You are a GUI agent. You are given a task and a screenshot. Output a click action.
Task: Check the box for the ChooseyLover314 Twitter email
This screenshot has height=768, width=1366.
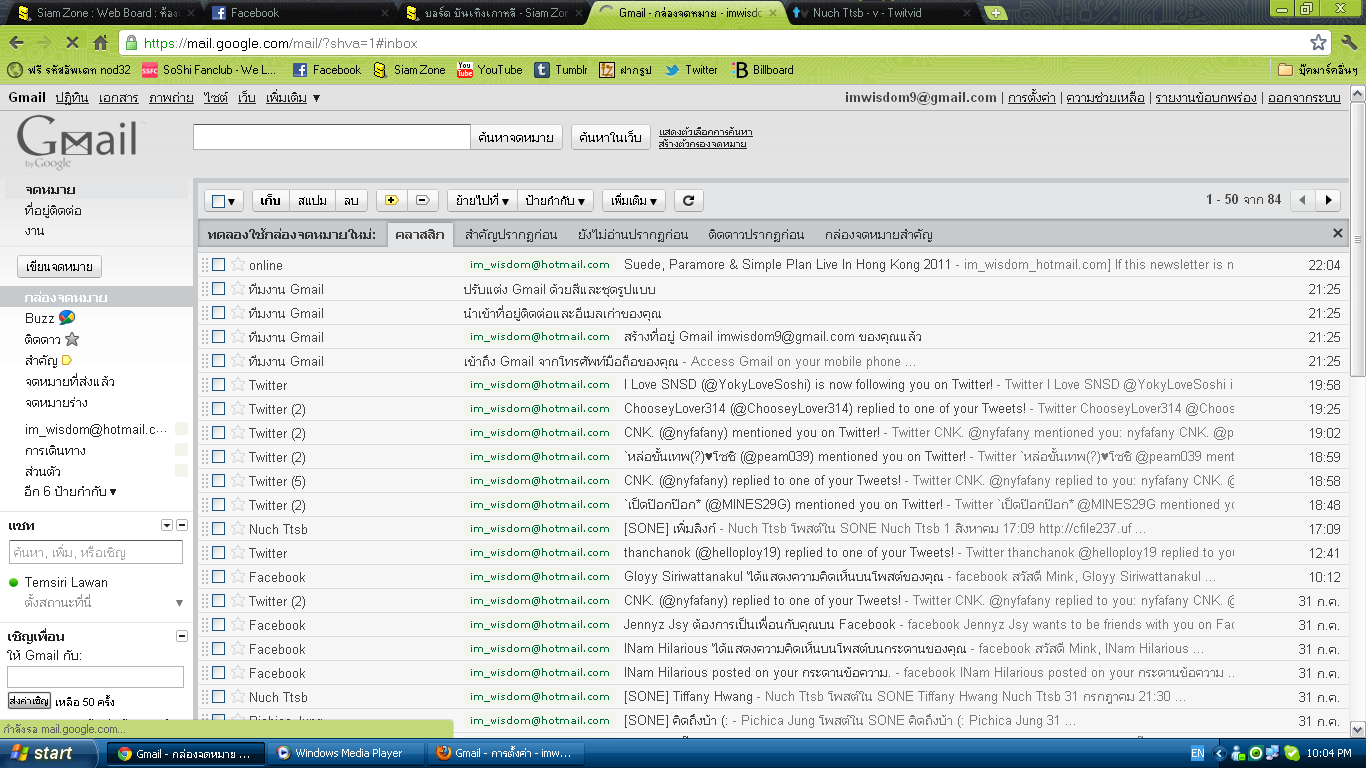pos(218,409)
